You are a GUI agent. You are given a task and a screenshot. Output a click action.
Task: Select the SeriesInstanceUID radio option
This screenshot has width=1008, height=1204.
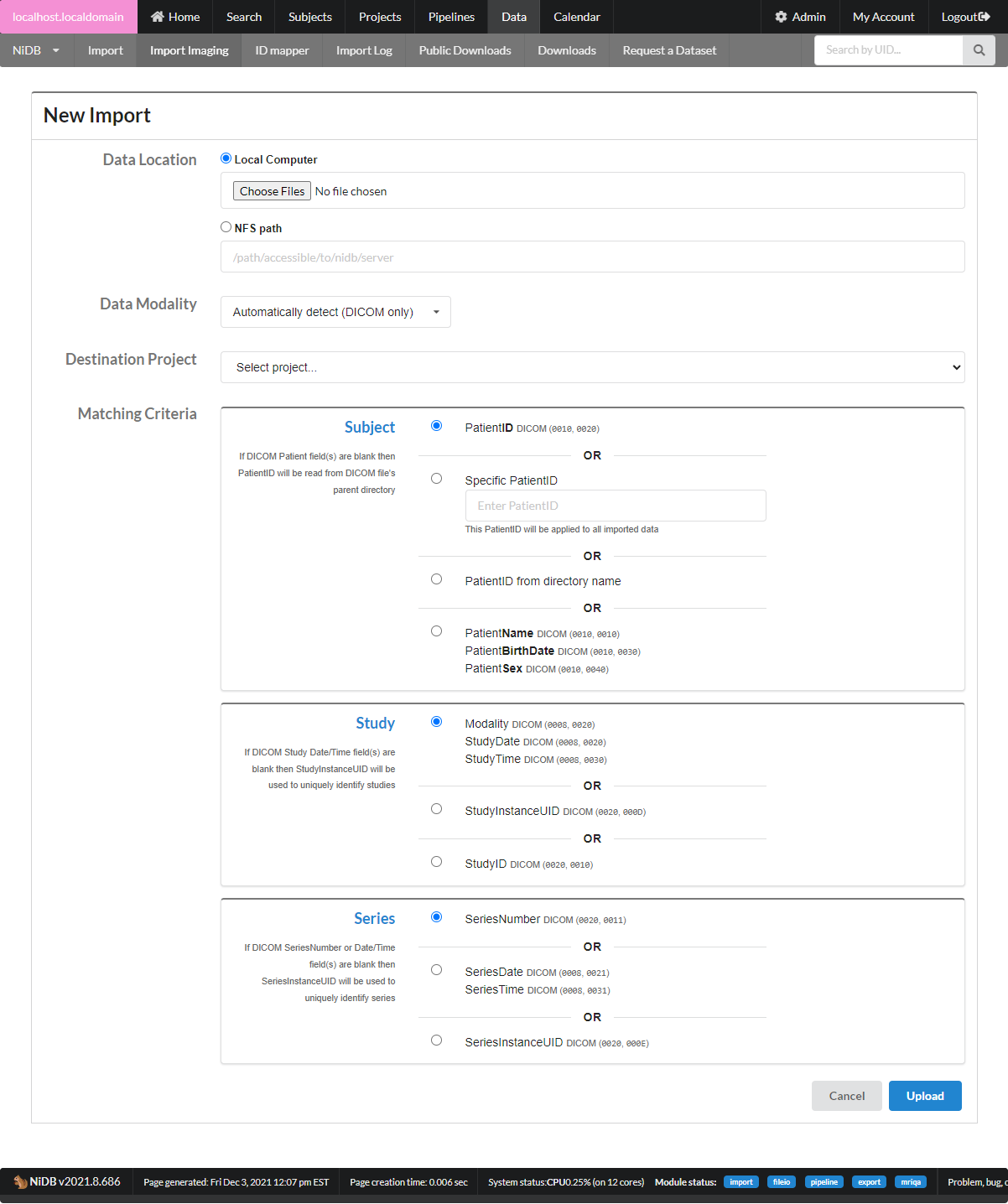[436, 1041]
